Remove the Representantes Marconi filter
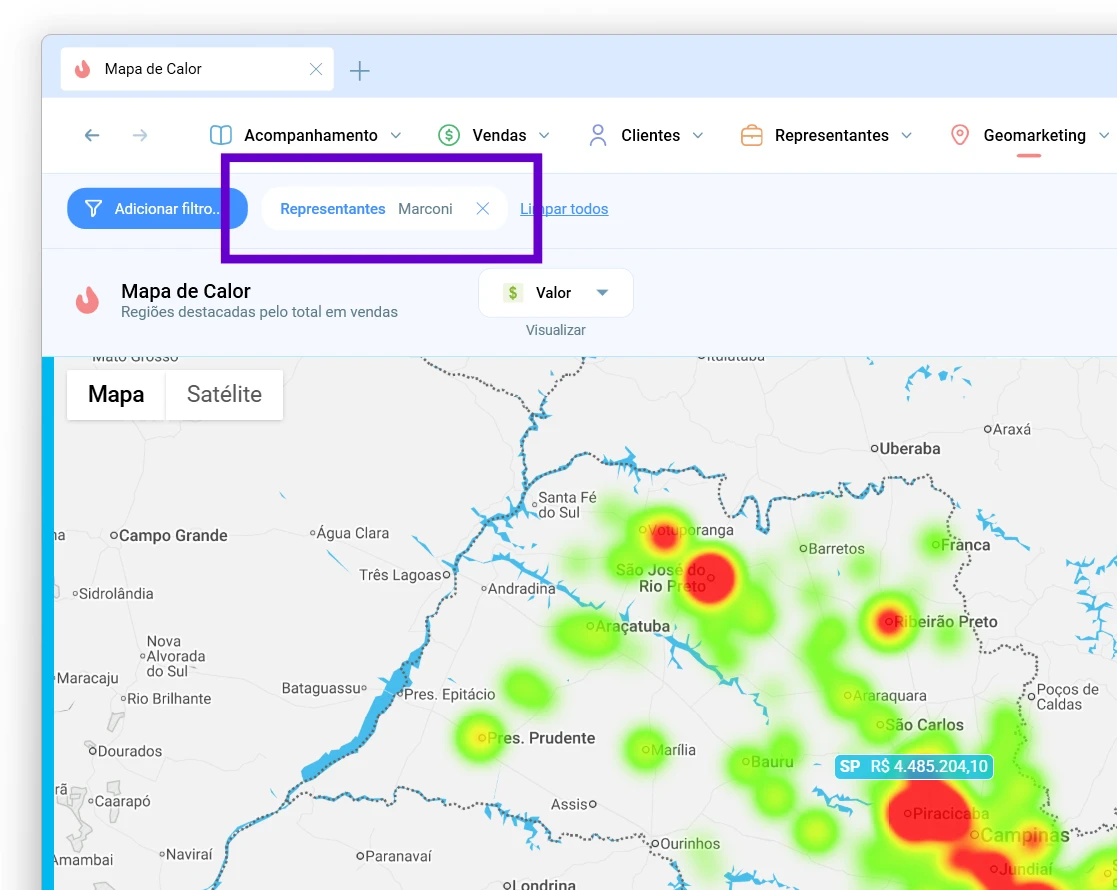This screenshot has height=890, width=1117. (482, 209)
